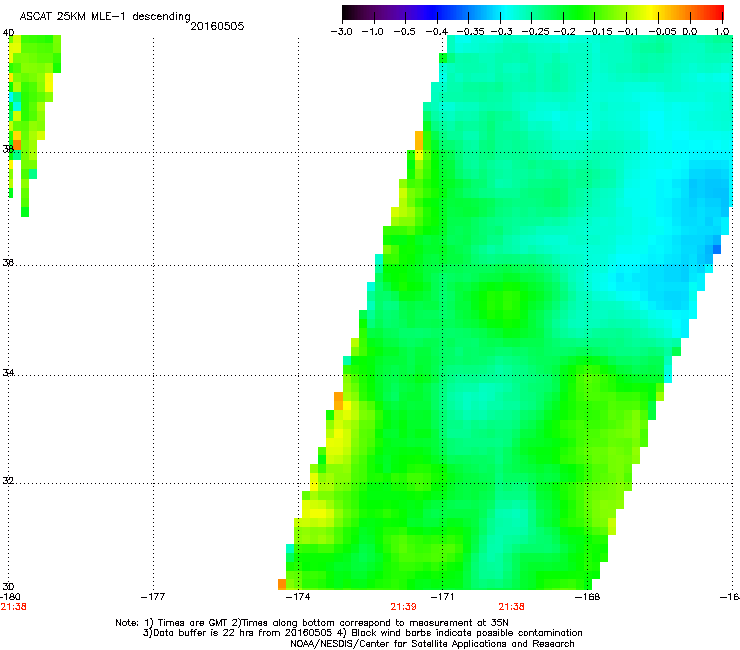Click the red '21:38' beneath the -180 label

click(x=14, y=607)
